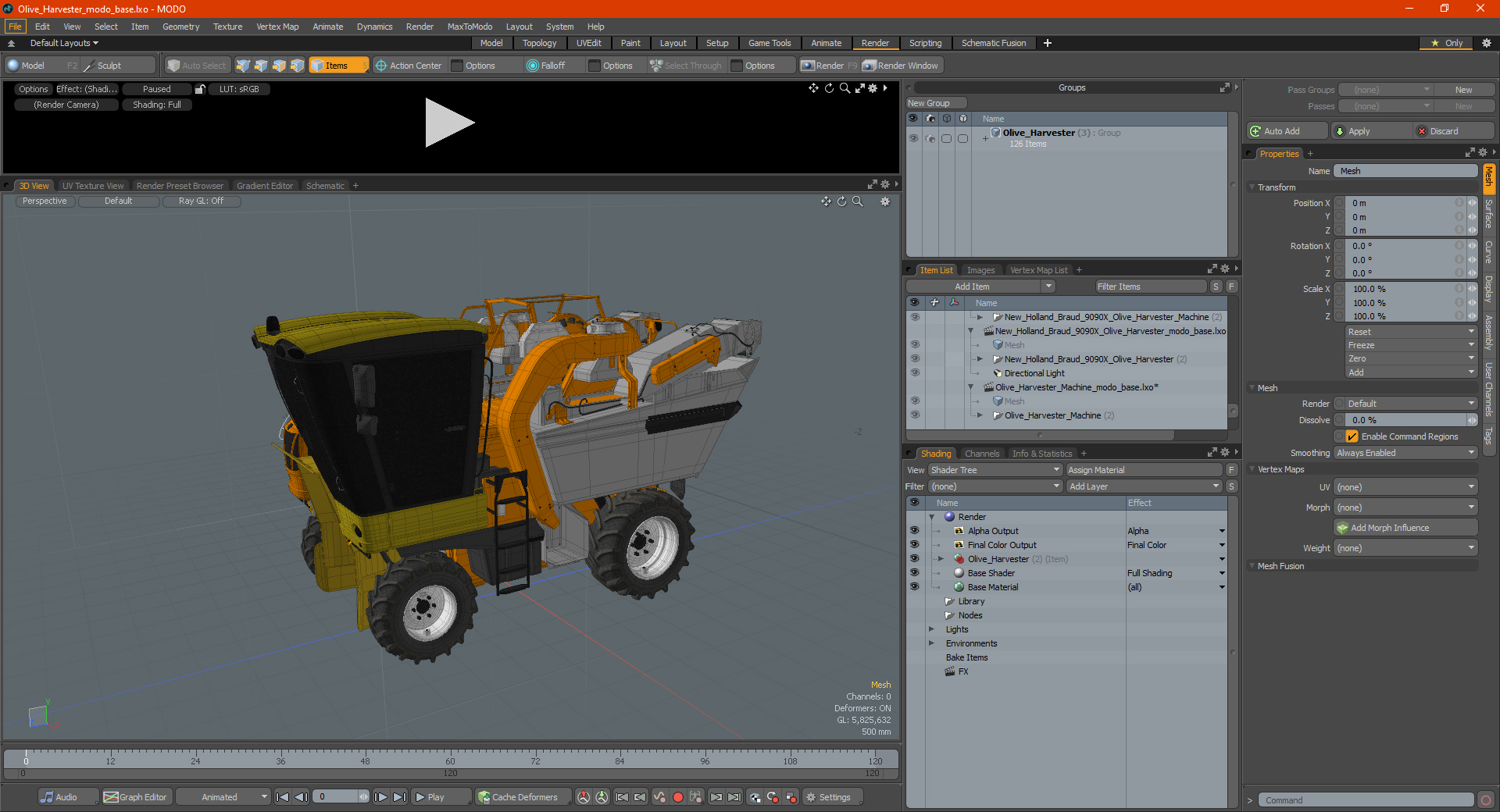Toggle Action Center Options checkbox
Viewport: 1500px width, 812px height.
[458, 66]
